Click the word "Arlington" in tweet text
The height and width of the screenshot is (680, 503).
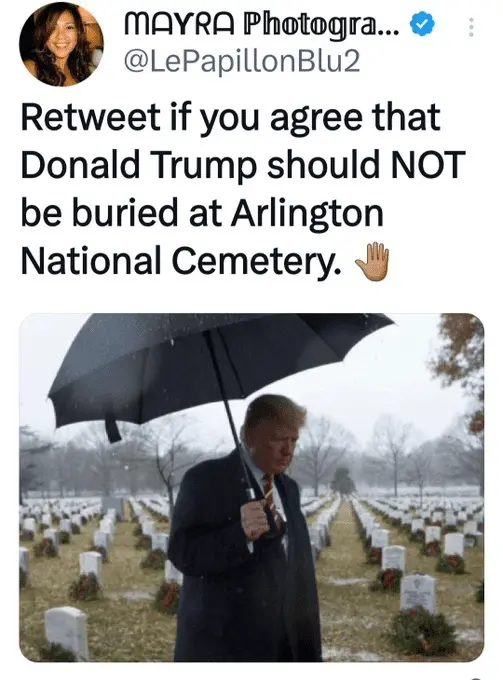[x=307, y=213]
